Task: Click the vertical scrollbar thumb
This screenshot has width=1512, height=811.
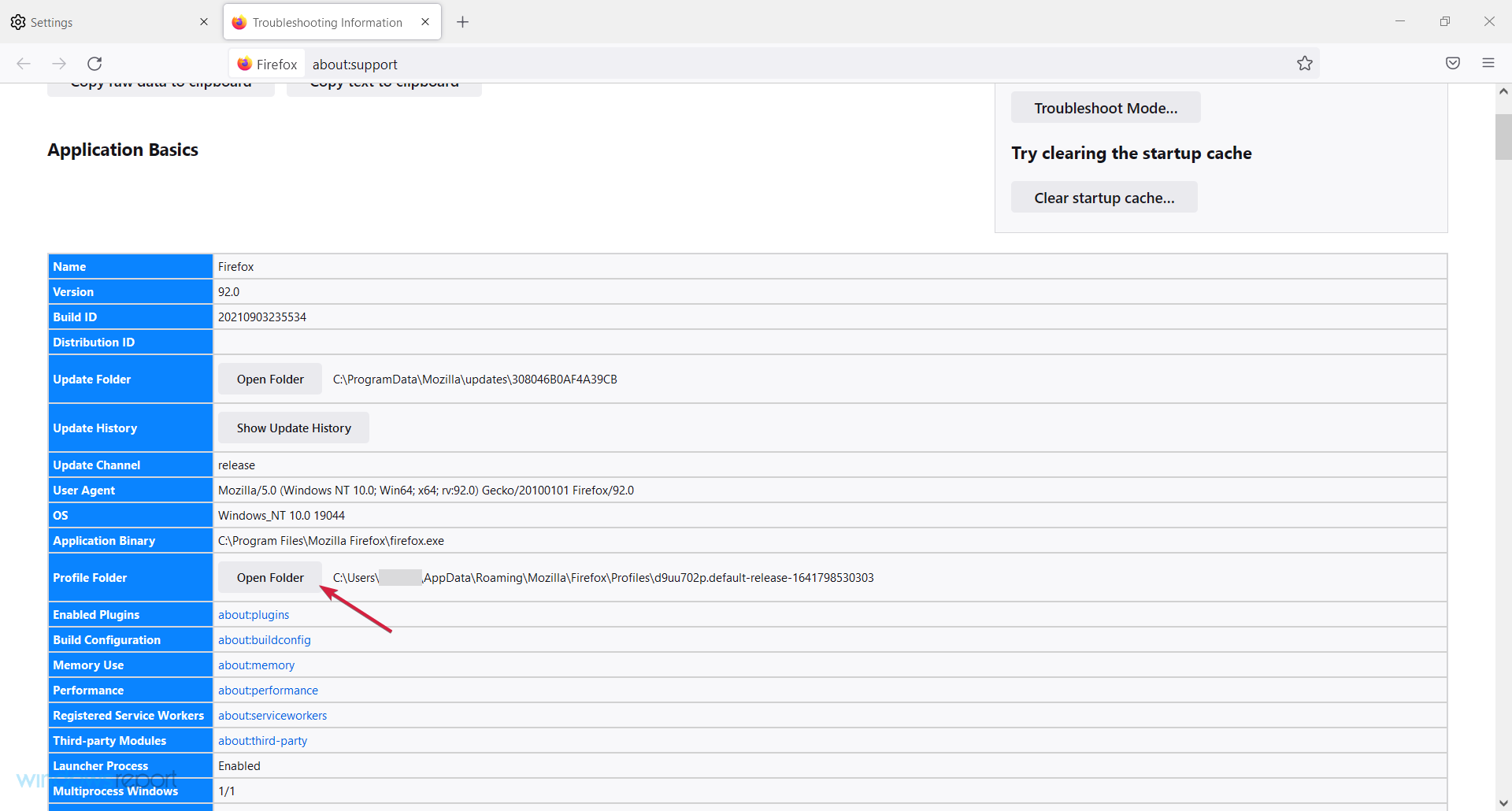Action: point(1503,137)
